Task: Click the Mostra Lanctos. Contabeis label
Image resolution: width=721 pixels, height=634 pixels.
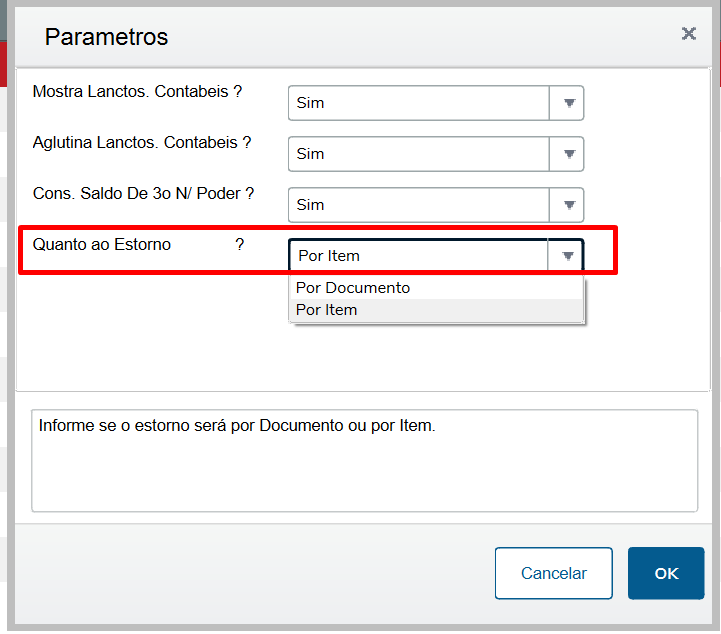Action: click(137, 91)
